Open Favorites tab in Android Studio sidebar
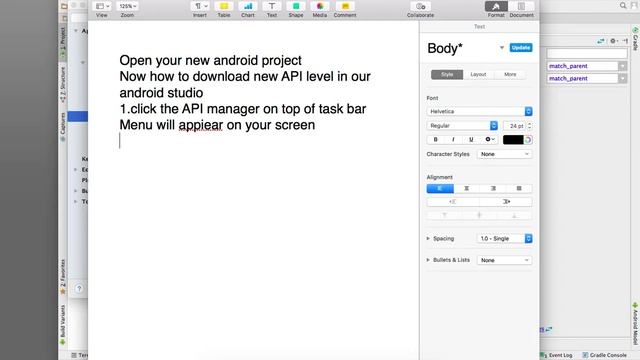The image size is (640, 360). (x=63, y=277)
